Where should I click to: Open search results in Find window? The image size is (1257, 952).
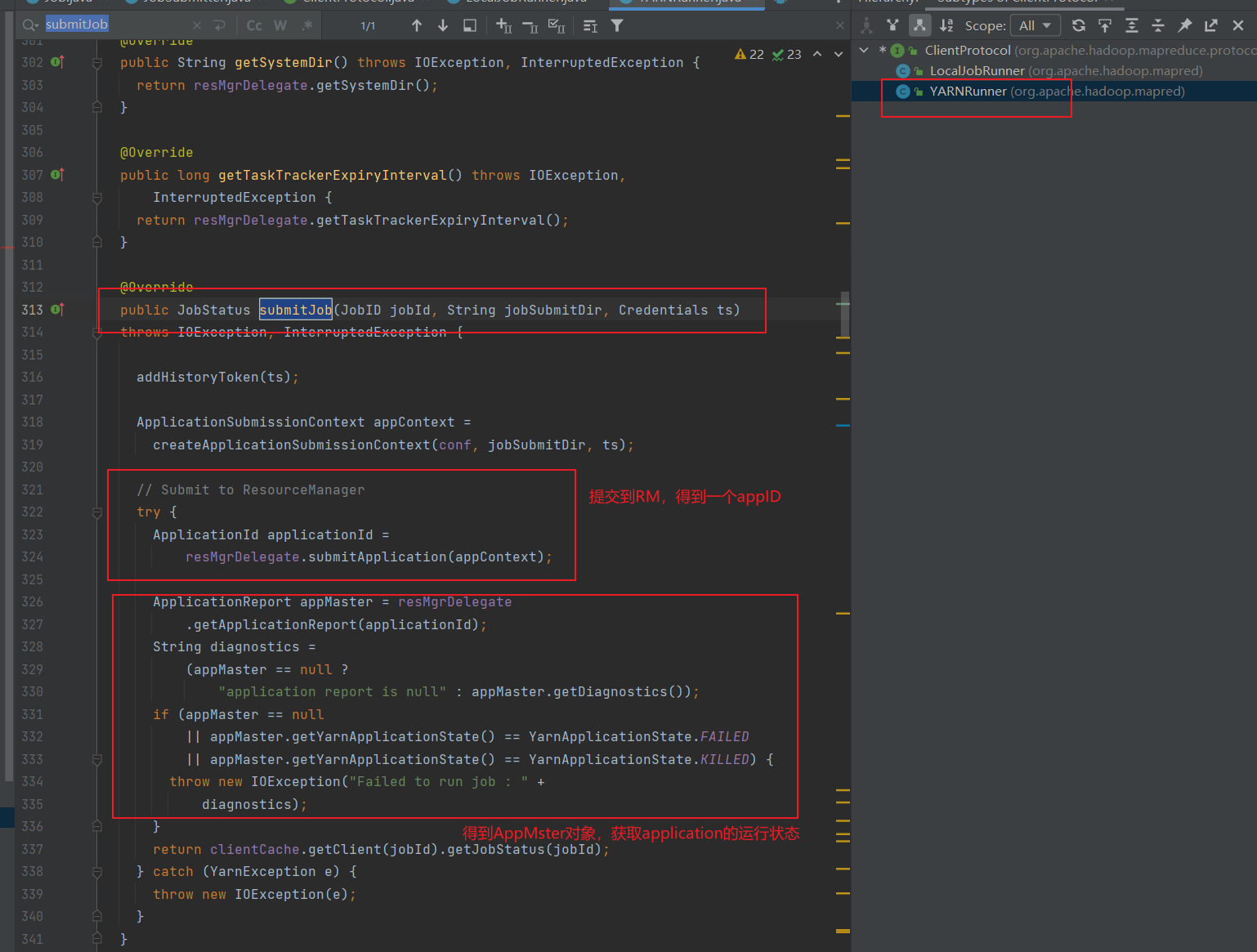470,25
